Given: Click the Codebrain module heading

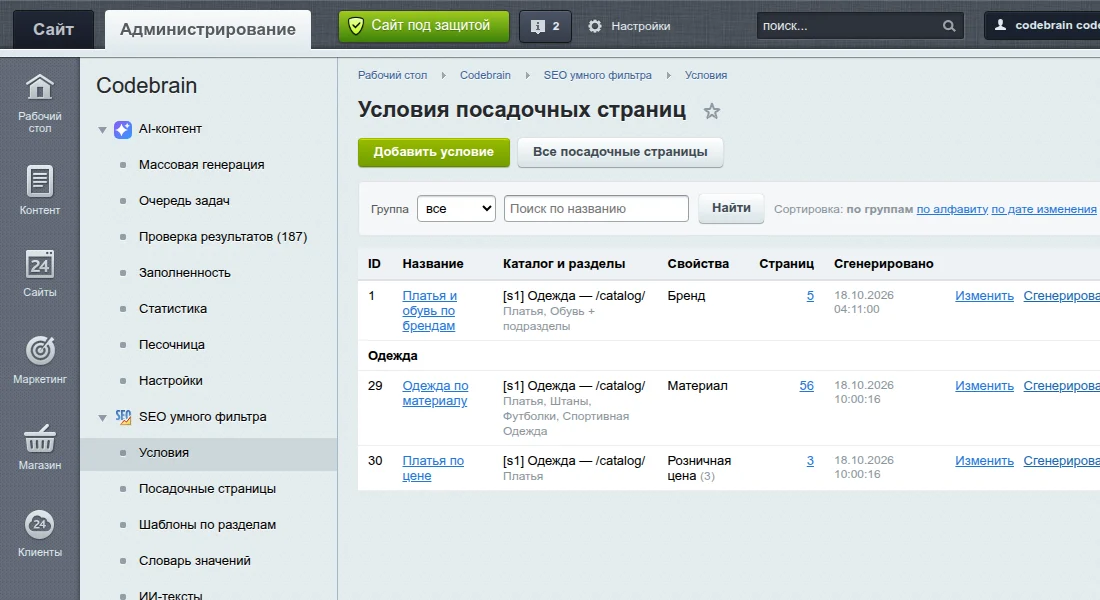Looking at the screenshot, I should pyautogui.click(x=147, y=86).
